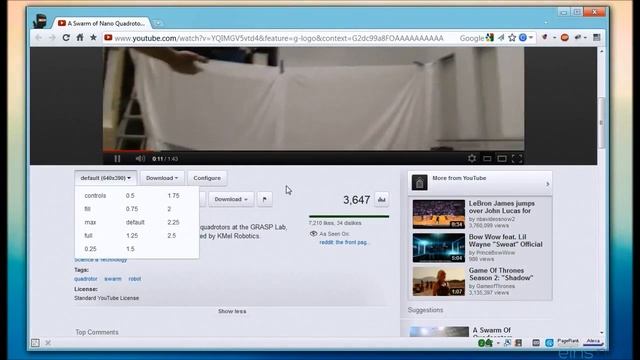Viewport: 640px width, 360px height.
Task: Pause the video with the pause button
Action: pos(117,158)
